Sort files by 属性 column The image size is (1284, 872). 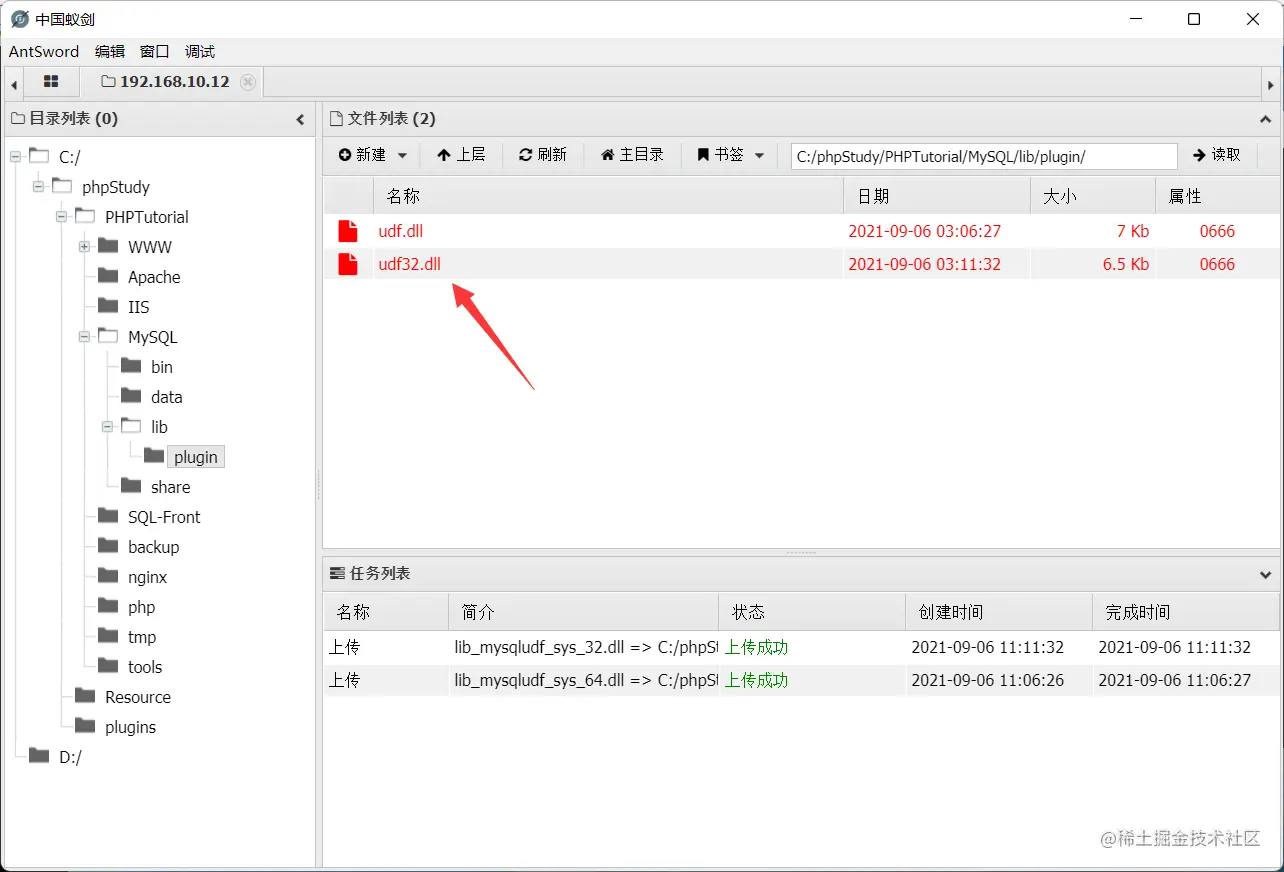[1217, 196]
